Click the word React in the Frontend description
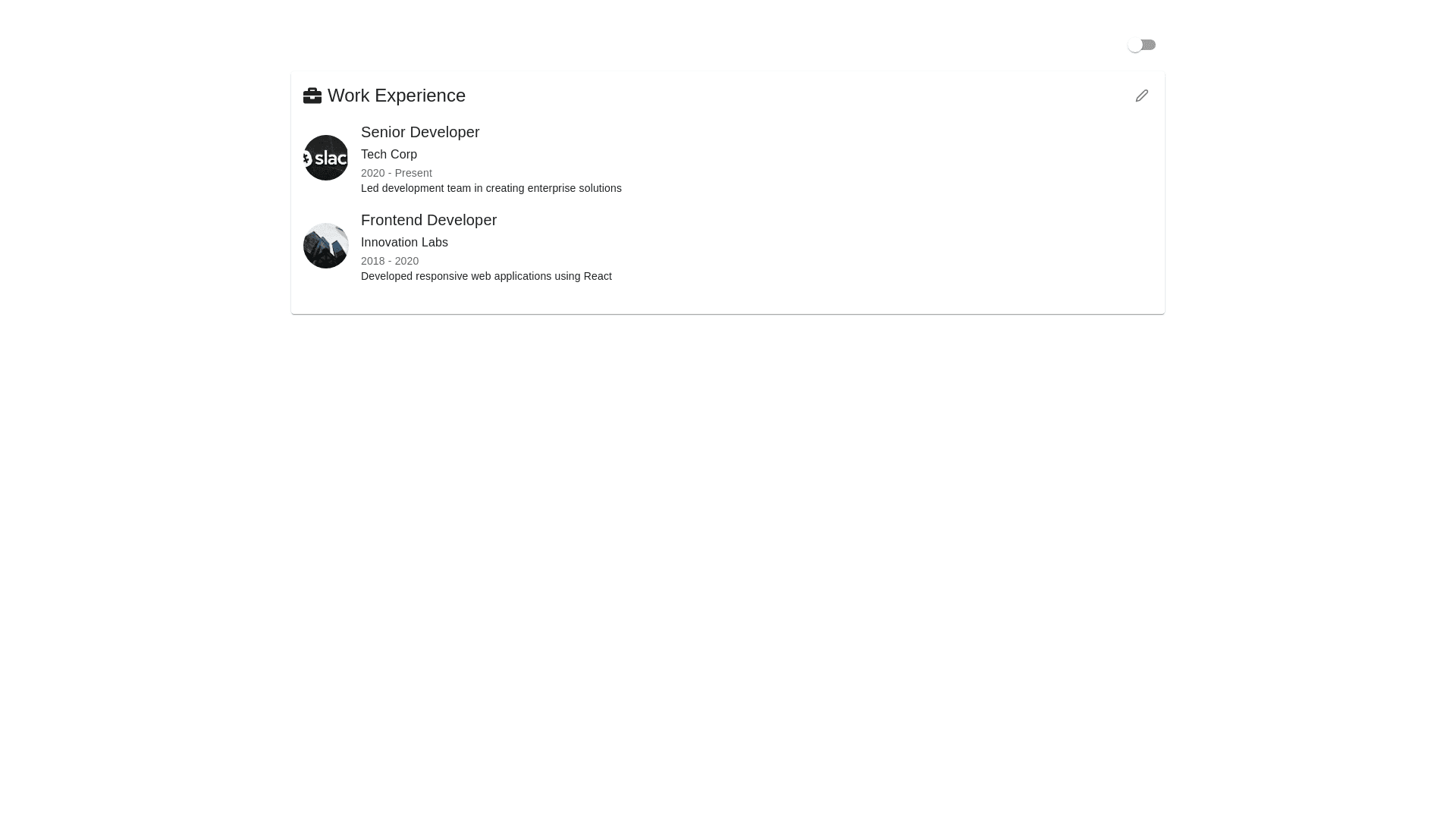This screenshot has height=819, width=1456. [x=598, y=276]
